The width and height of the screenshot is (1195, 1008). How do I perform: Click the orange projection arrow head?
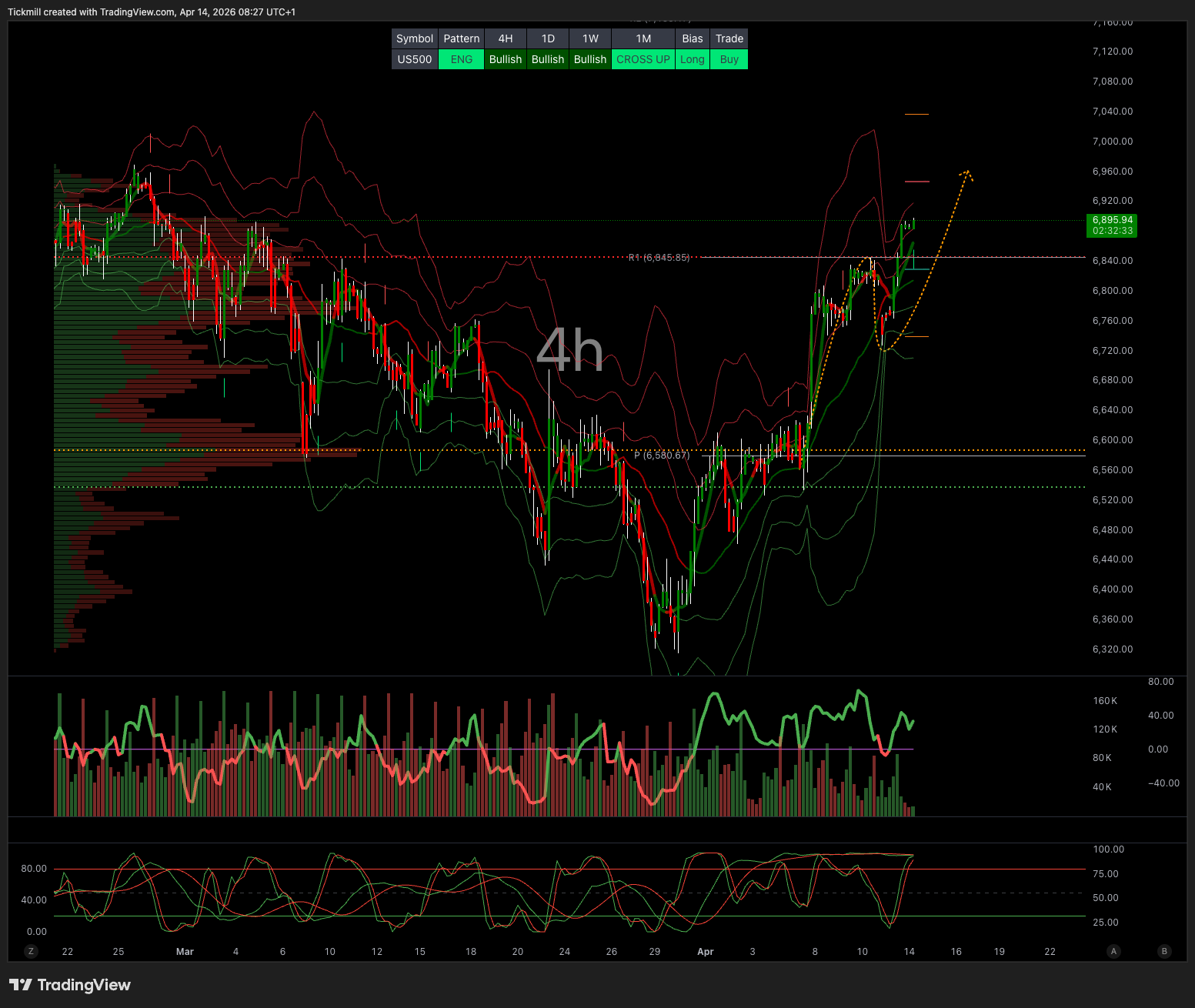[x=967, y=174]
